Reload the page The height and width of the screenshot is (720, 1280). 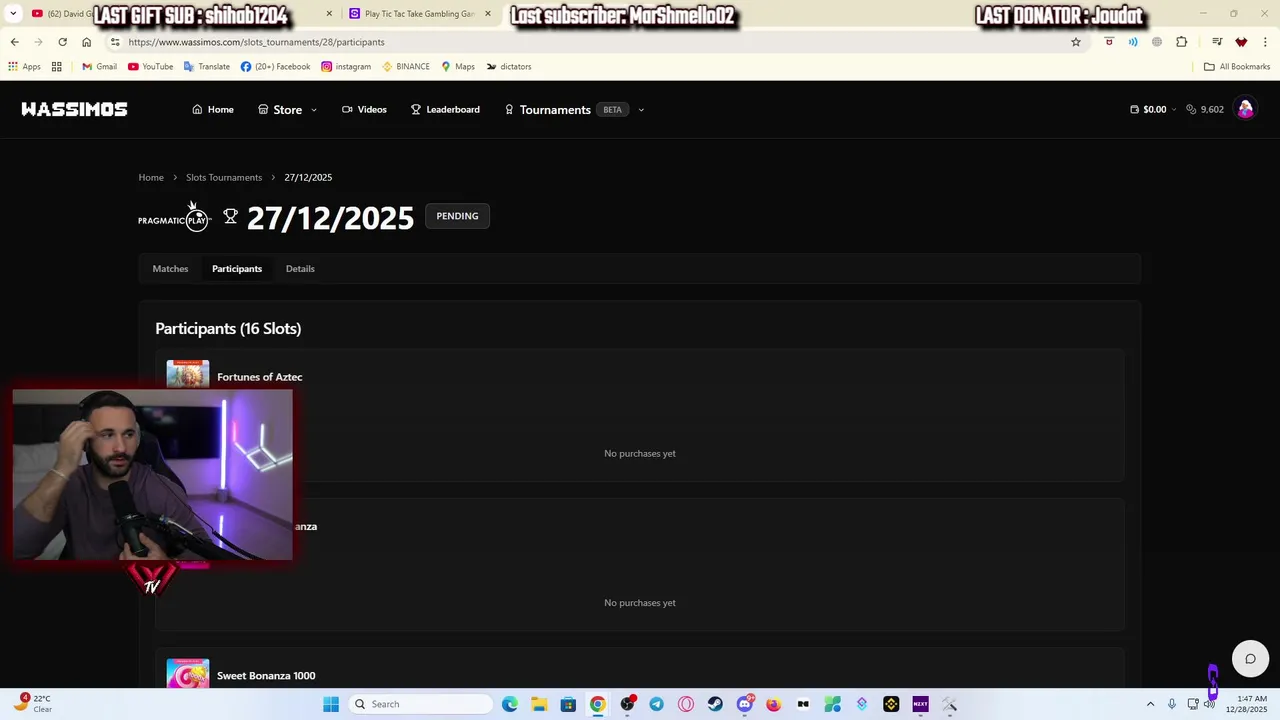[62, 42]
